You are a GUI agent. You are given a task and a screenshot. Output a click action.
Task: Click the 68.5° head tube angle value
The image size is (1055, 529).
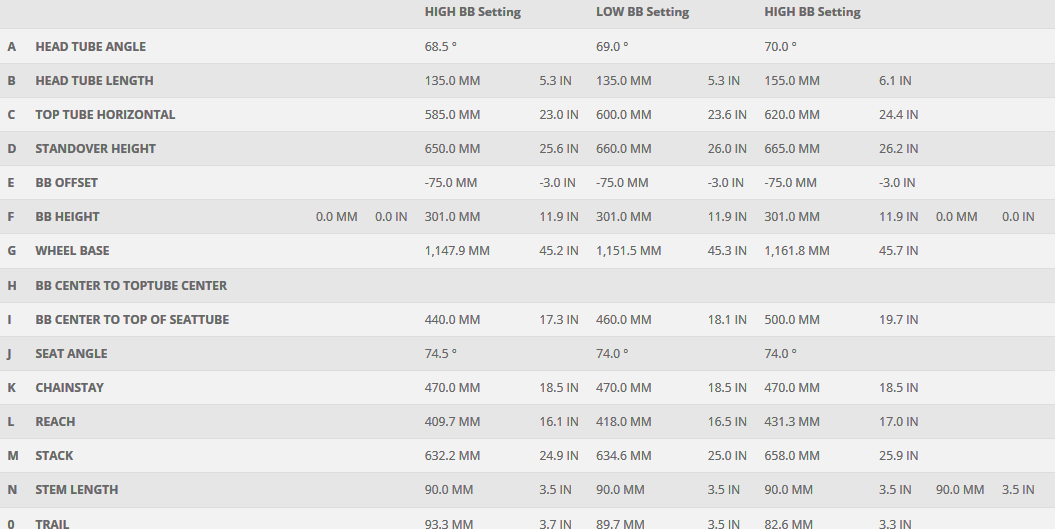(441, 47)
